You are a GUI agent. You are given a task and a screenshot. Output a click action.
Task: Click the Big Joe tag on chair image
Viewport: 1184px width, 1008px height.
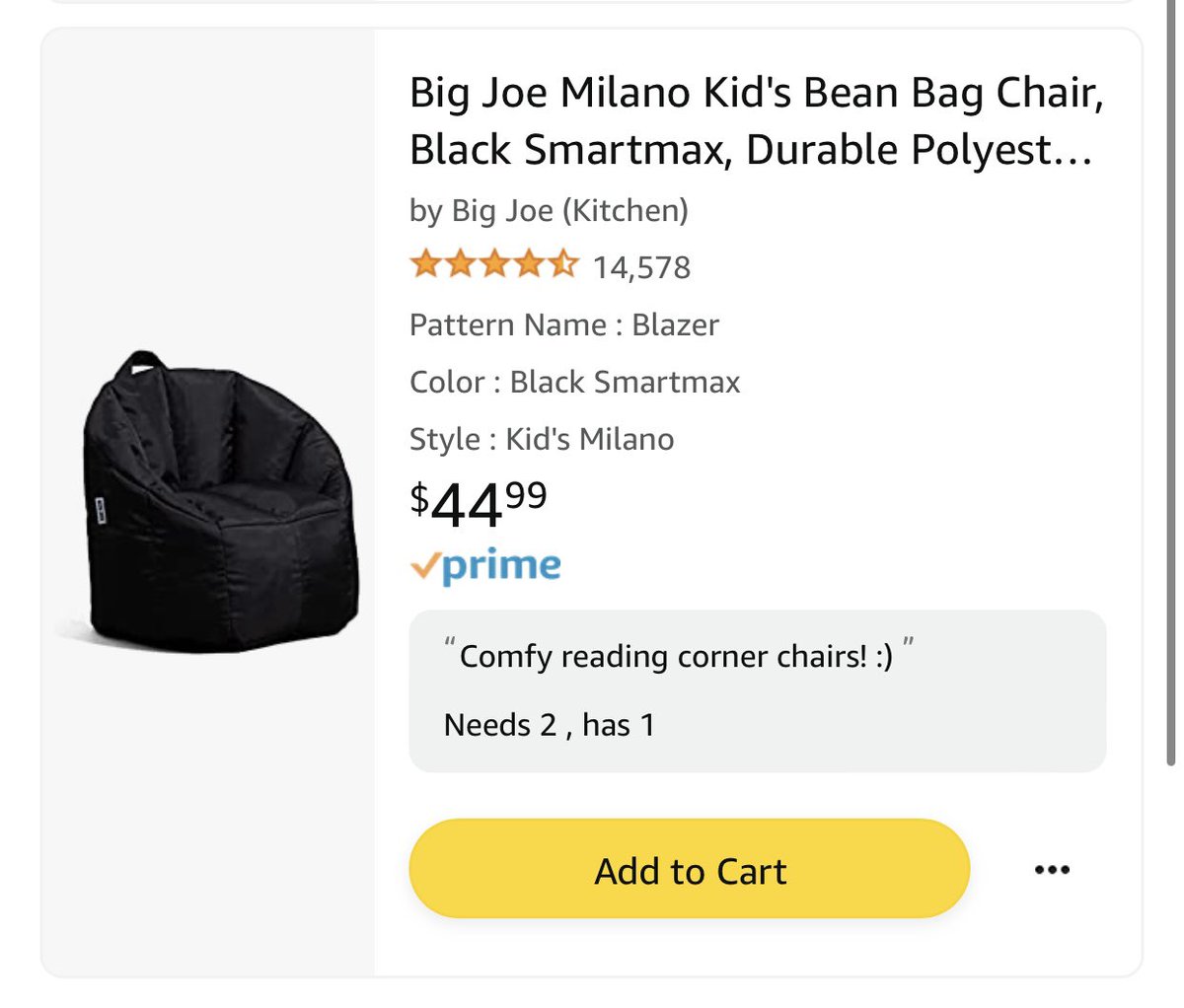pos(101,508)
